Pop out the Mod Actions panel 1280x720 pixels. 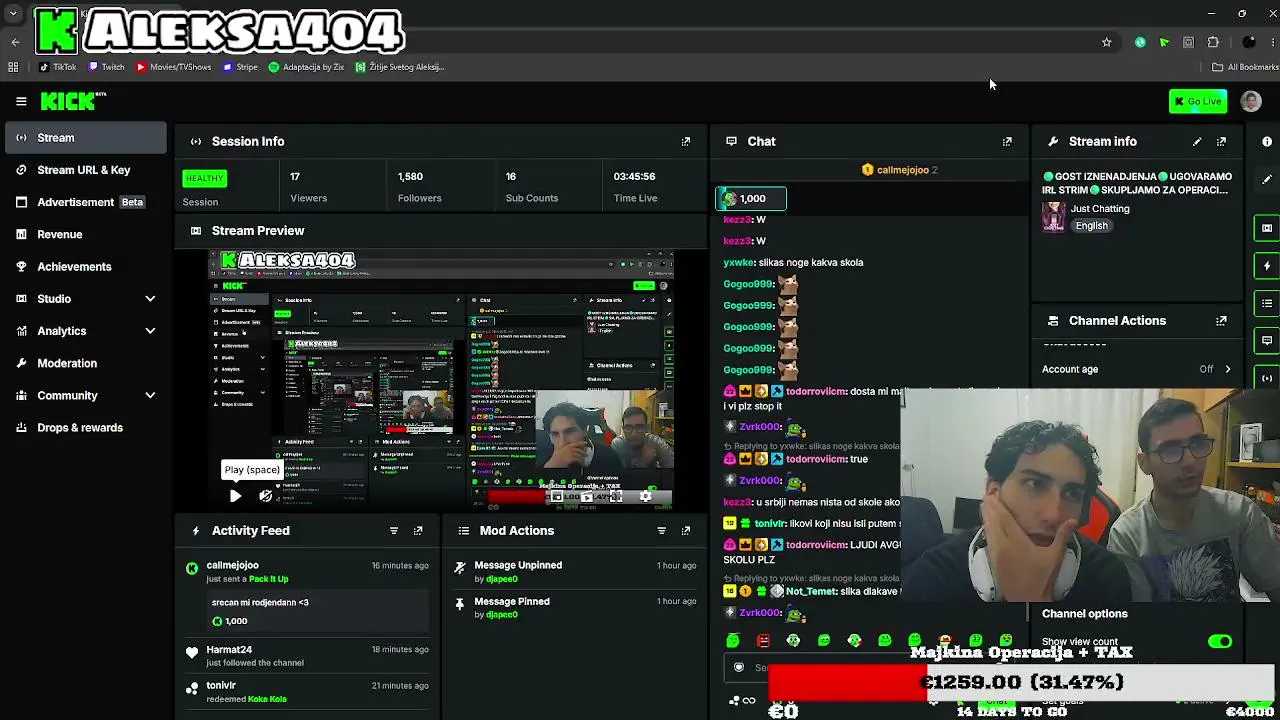pos(686,531)
